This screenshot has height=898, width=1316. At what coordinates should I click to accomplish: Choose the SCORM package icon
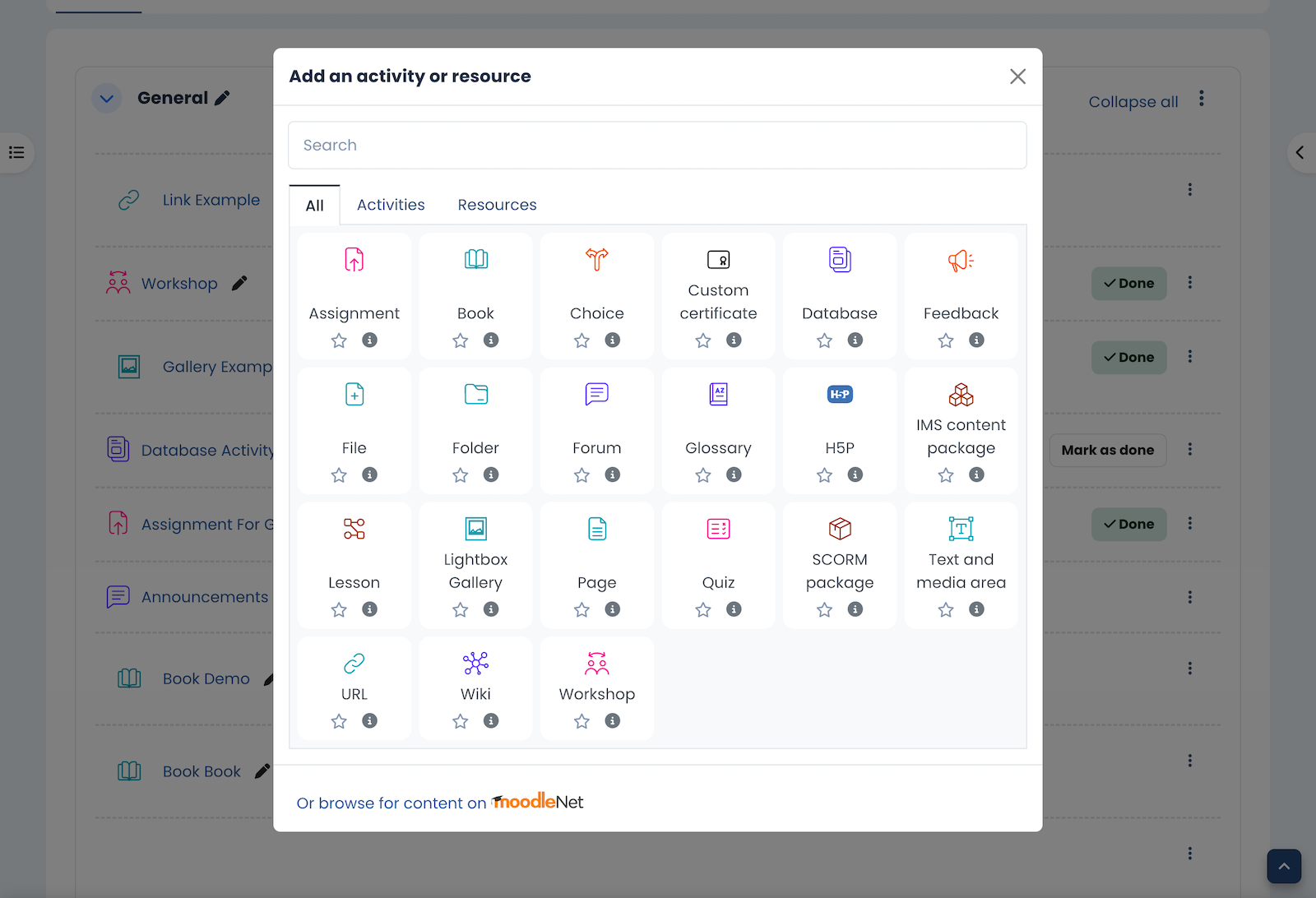click(x=839, y=529)
